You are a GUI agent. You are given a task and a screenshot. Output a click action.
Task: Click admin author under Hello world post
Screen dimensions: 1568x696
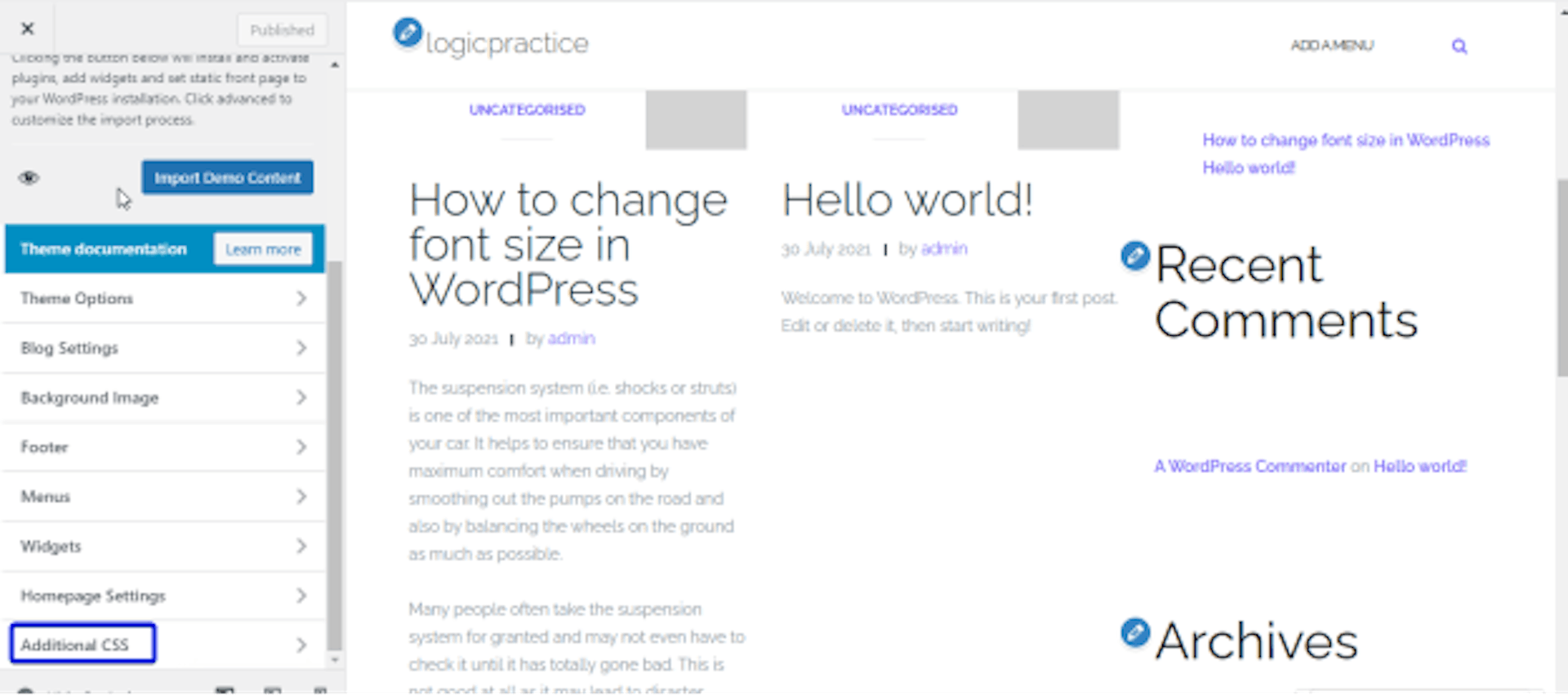pyautogui.click(x=944, y=248)
